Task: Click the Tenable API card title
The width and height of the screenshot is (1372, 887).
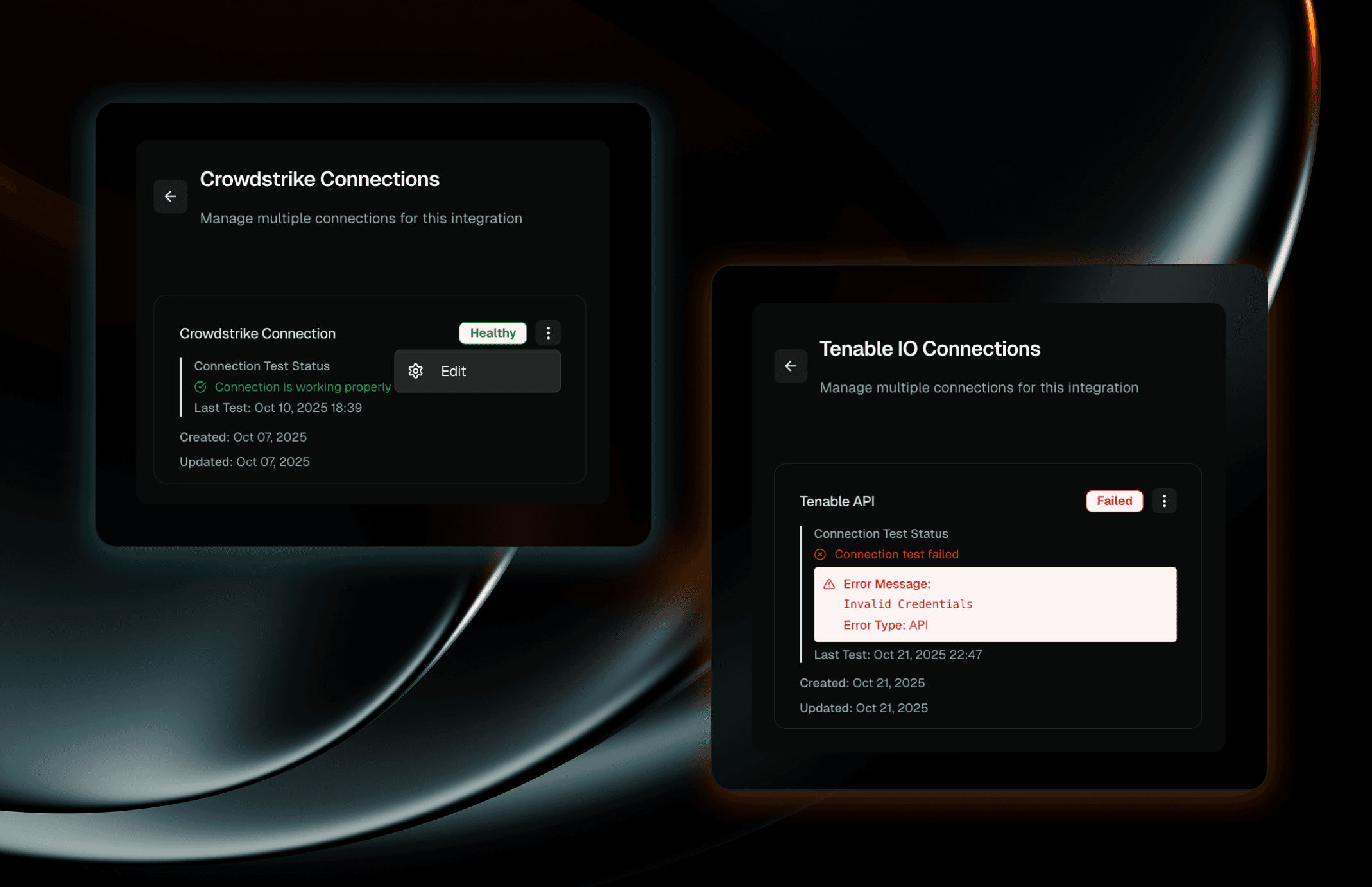Action: click(x=837, y=502)
